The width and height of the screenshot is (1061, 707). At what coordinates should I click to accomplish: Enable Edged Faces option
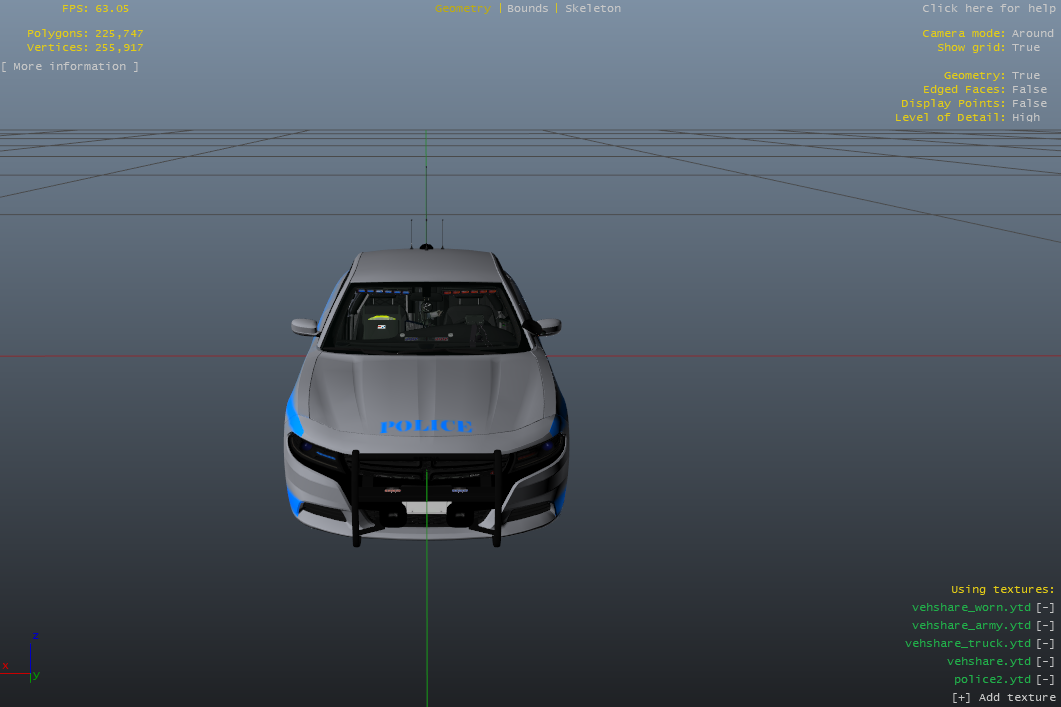click(1029, 90)
